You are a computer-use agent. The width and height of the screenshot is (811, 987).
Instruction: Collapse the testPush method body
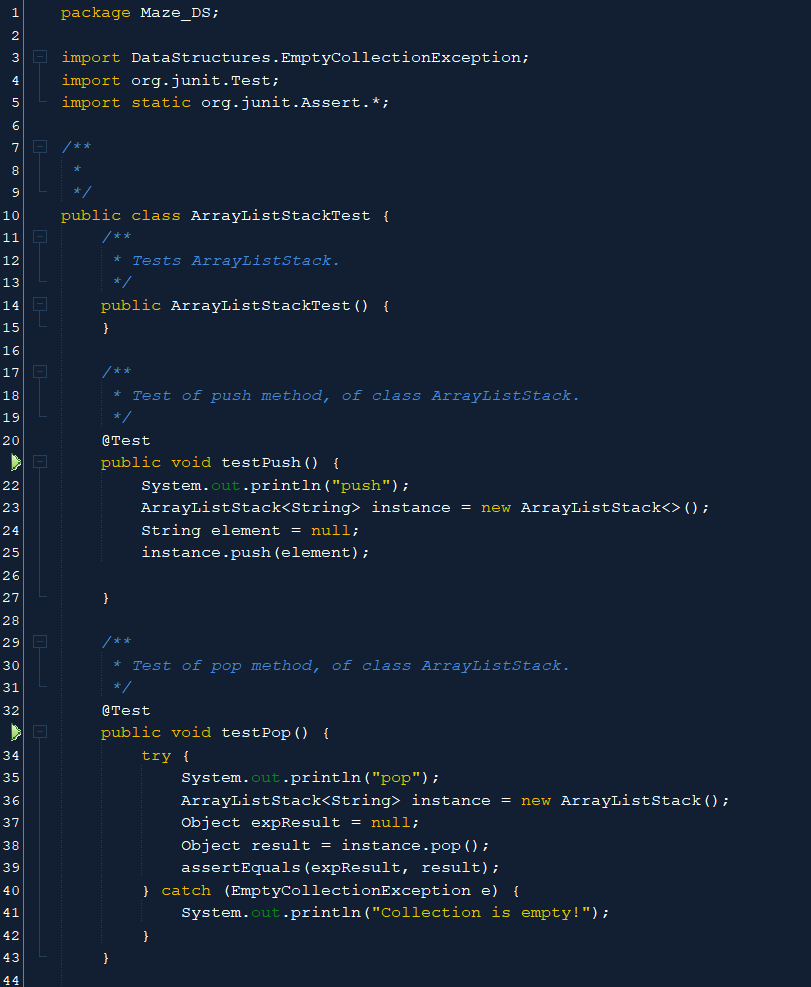tap(38, 462)
